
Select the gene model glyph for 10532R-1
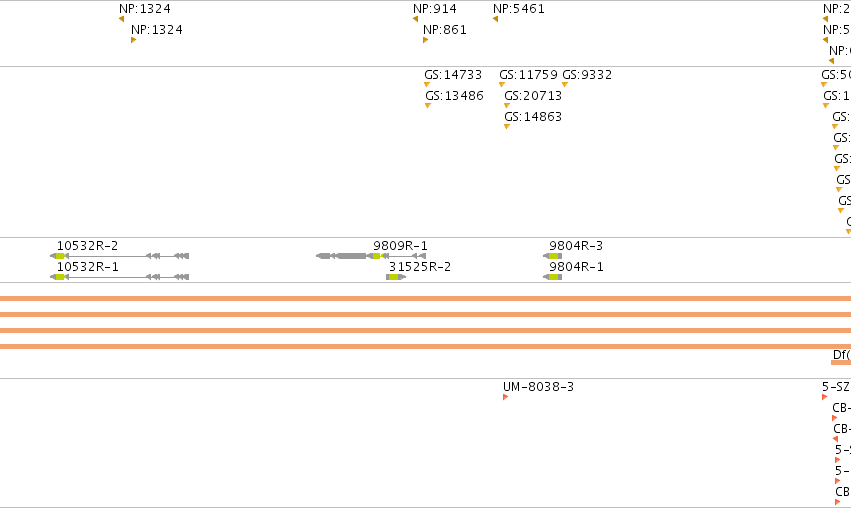119,277
